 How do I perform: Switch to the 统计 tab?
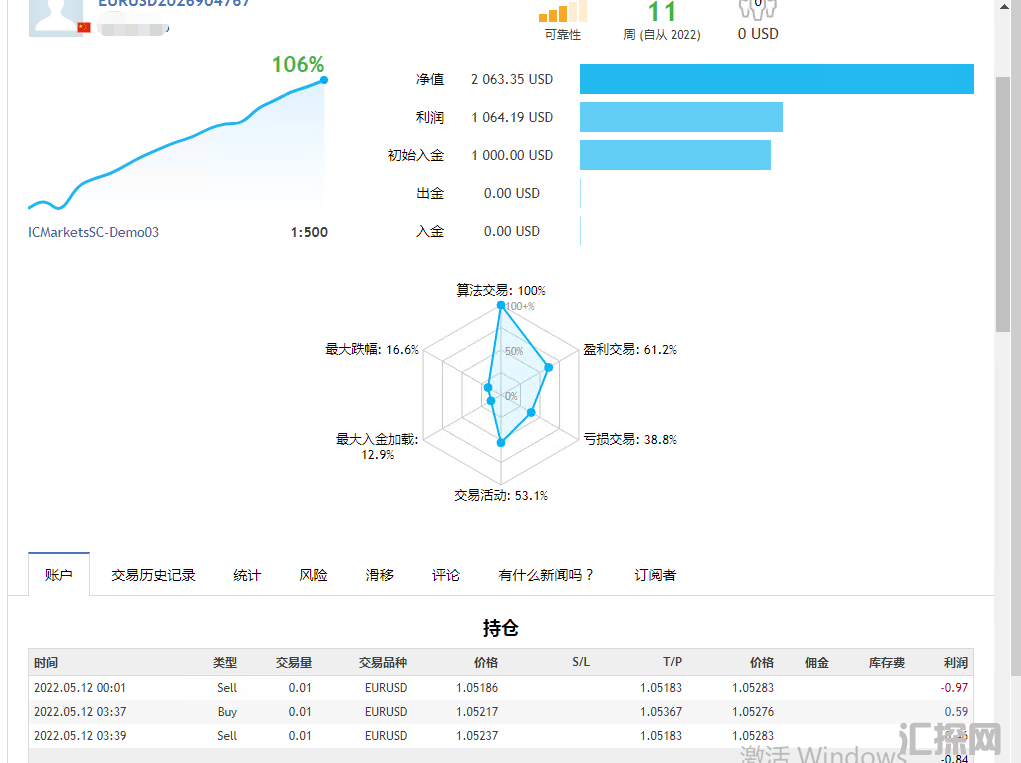pyautogui.click(x=247, y=575)
